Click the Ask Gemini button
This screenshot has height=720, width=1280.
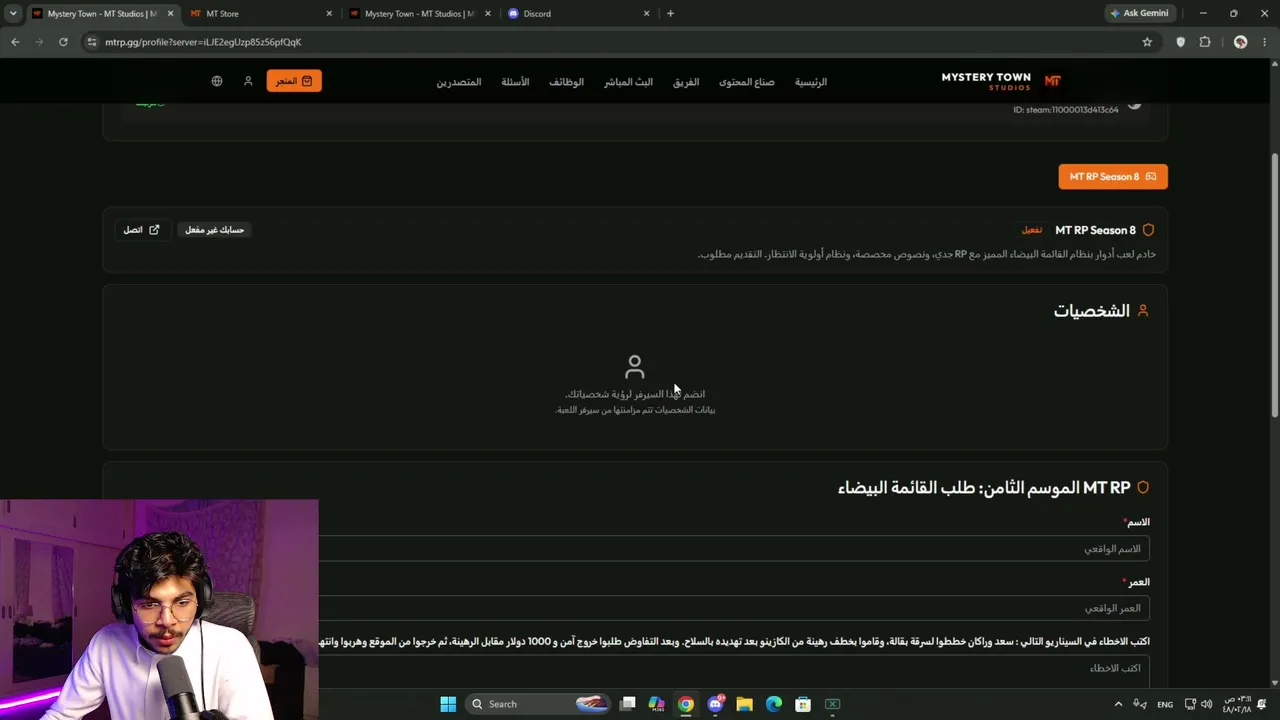pos(1139,14)
